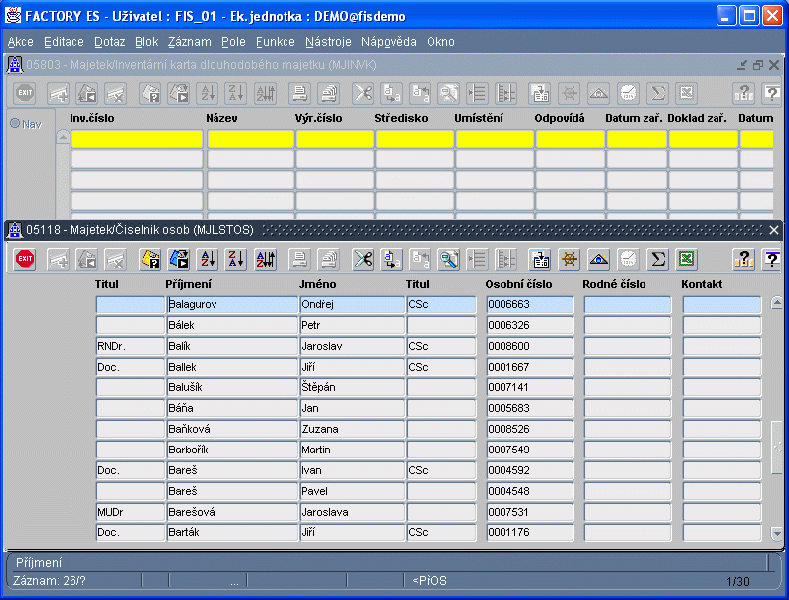The image size is (789, 600).
Task: Click the Sigma icon in Inventární karta window
Action: [x=658, y=93]
